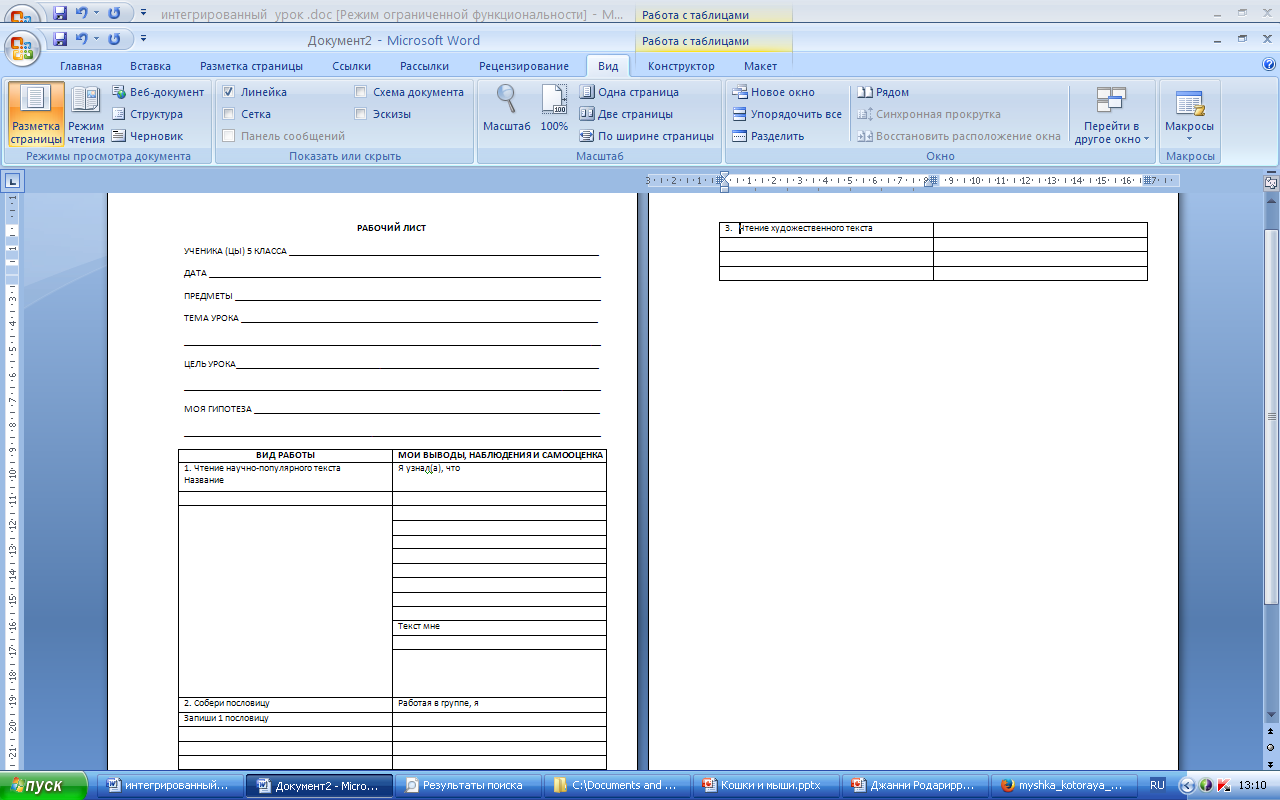This screenshot has width=1280, height=800.
Task: Switch to the Конструктор tab
Action: (681, 65)
